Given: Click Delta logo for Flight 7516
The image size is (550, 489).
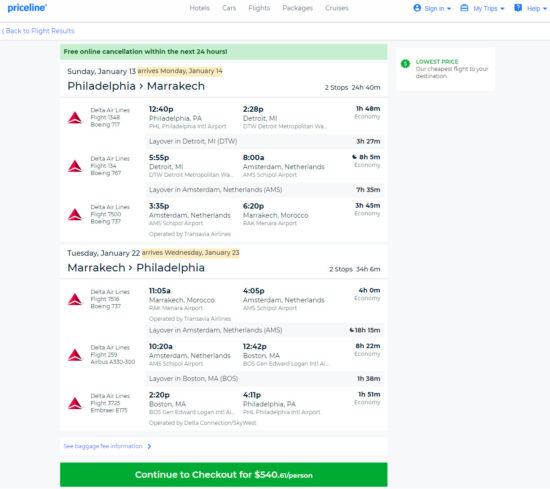Looking at the screenshot, I should pos(75,299).
